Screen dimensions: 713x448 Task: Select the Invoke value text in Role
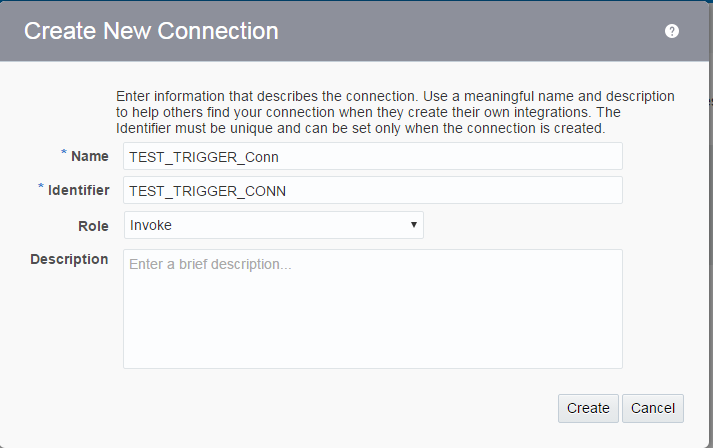(151, 225)
